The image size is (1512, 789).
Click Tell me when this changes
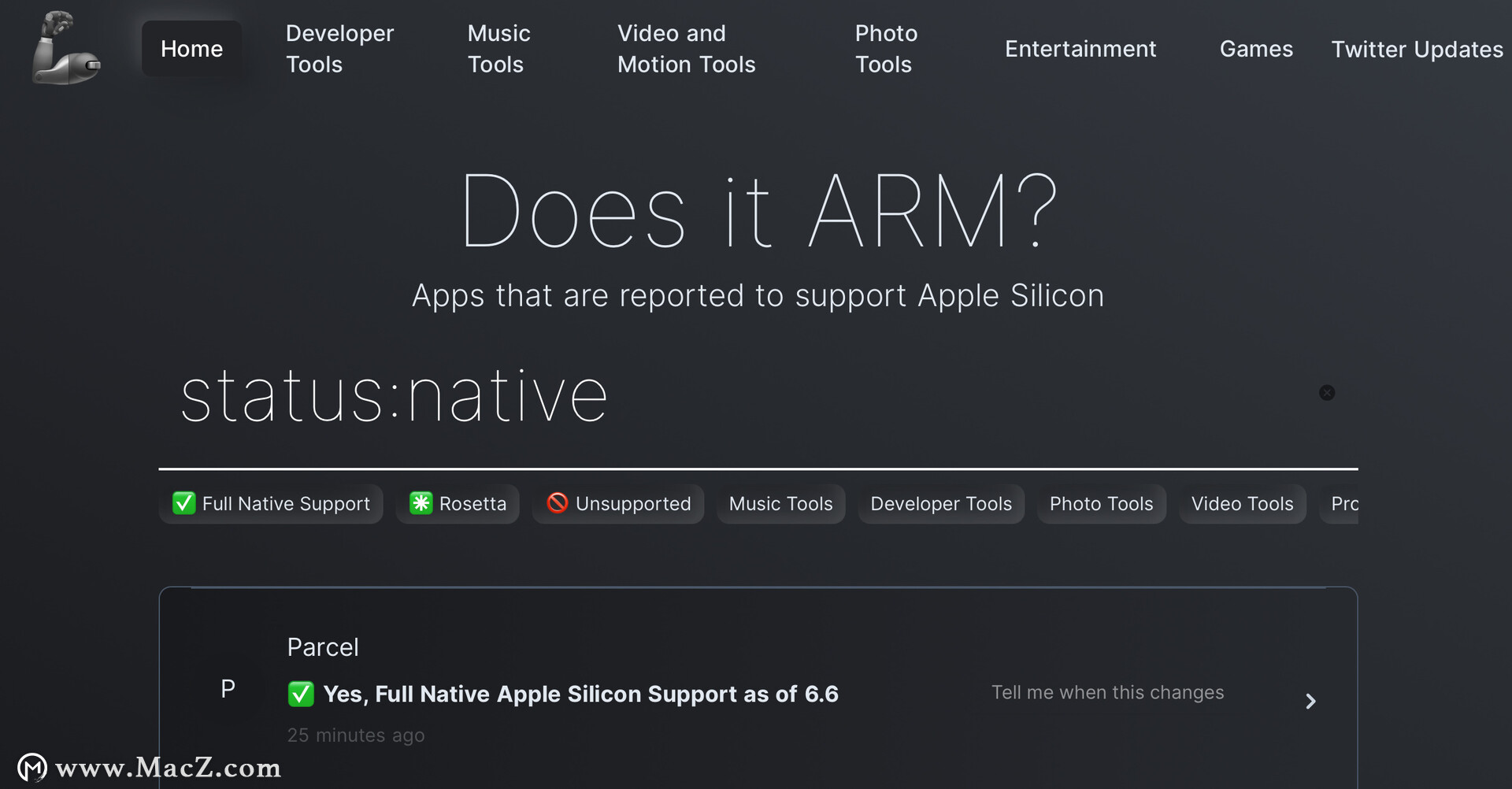coord(1107,692)
